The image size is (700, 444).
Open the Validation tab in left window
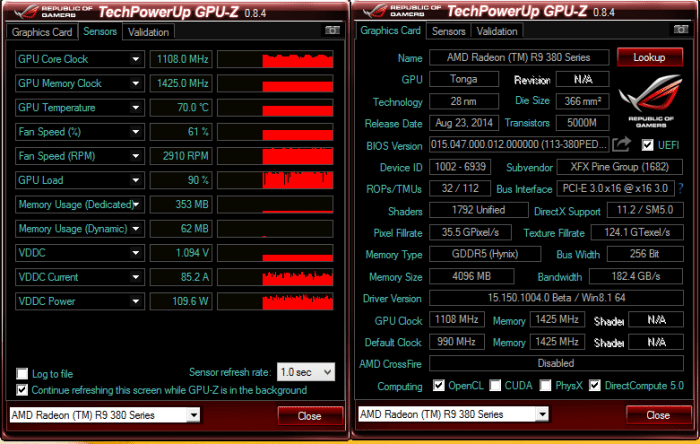(x=148, y=32)
